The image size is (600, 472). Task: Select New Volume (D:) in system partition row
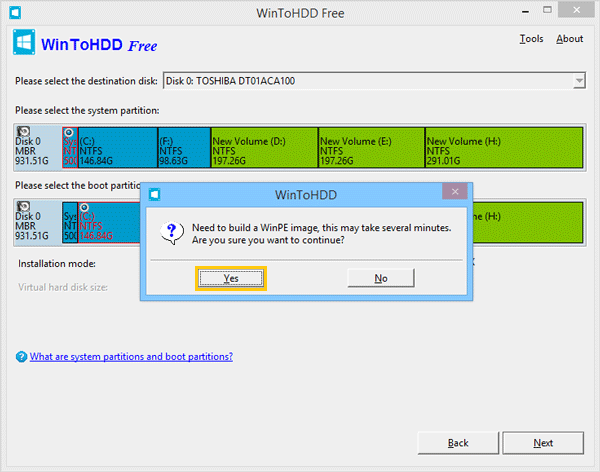pyautogui.click(x=263, y=150)
